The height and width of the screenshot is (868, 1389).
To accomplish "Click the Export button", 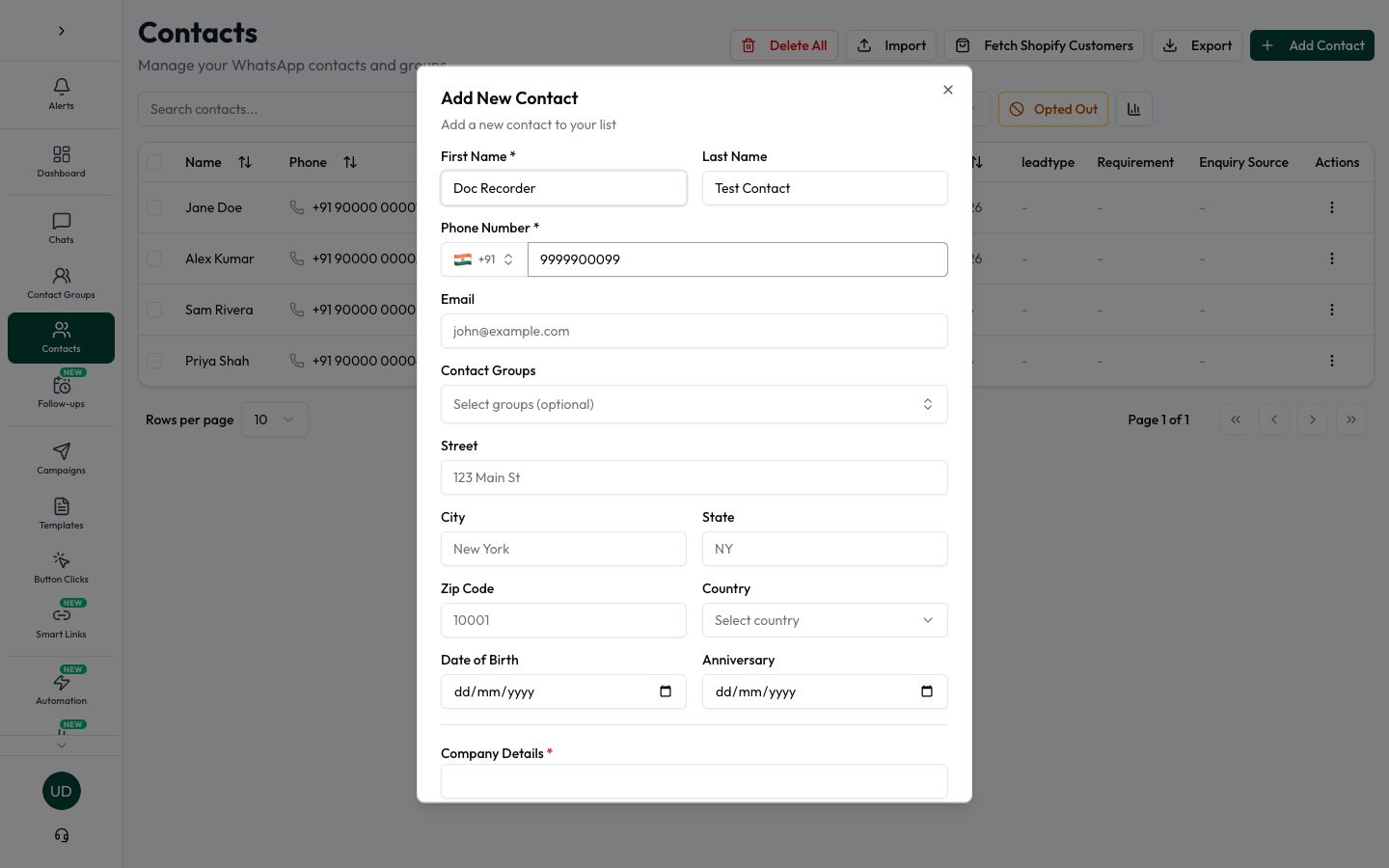I will tap(1197, 45).
